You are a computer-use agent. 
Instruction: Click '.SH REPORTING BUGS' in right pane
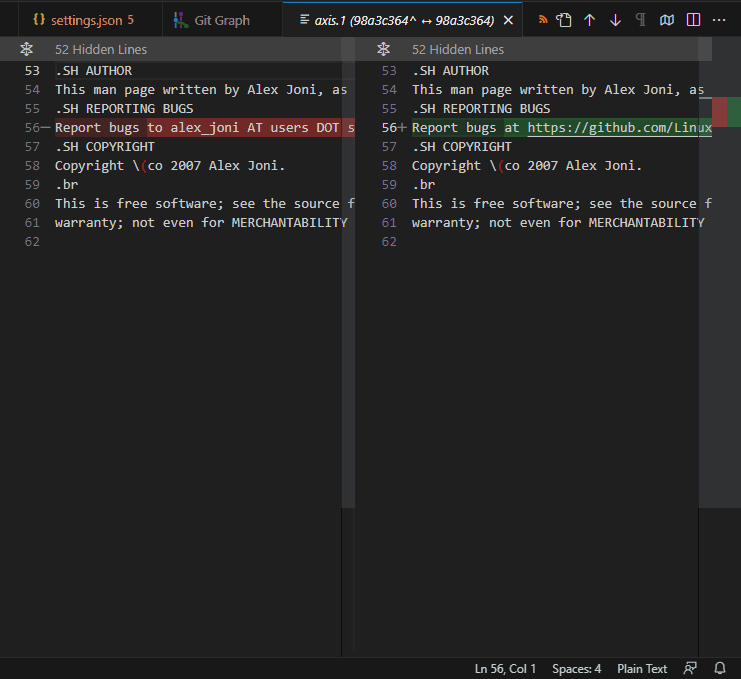click(x=481, y=109)
